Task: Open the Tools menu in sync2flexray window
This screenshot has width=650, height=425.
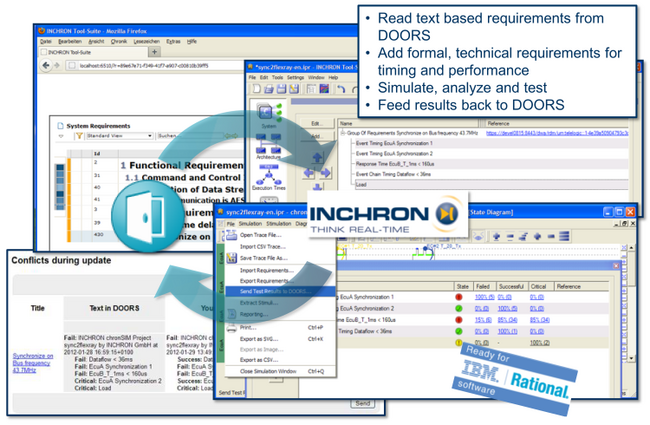Action: [277, 78]
